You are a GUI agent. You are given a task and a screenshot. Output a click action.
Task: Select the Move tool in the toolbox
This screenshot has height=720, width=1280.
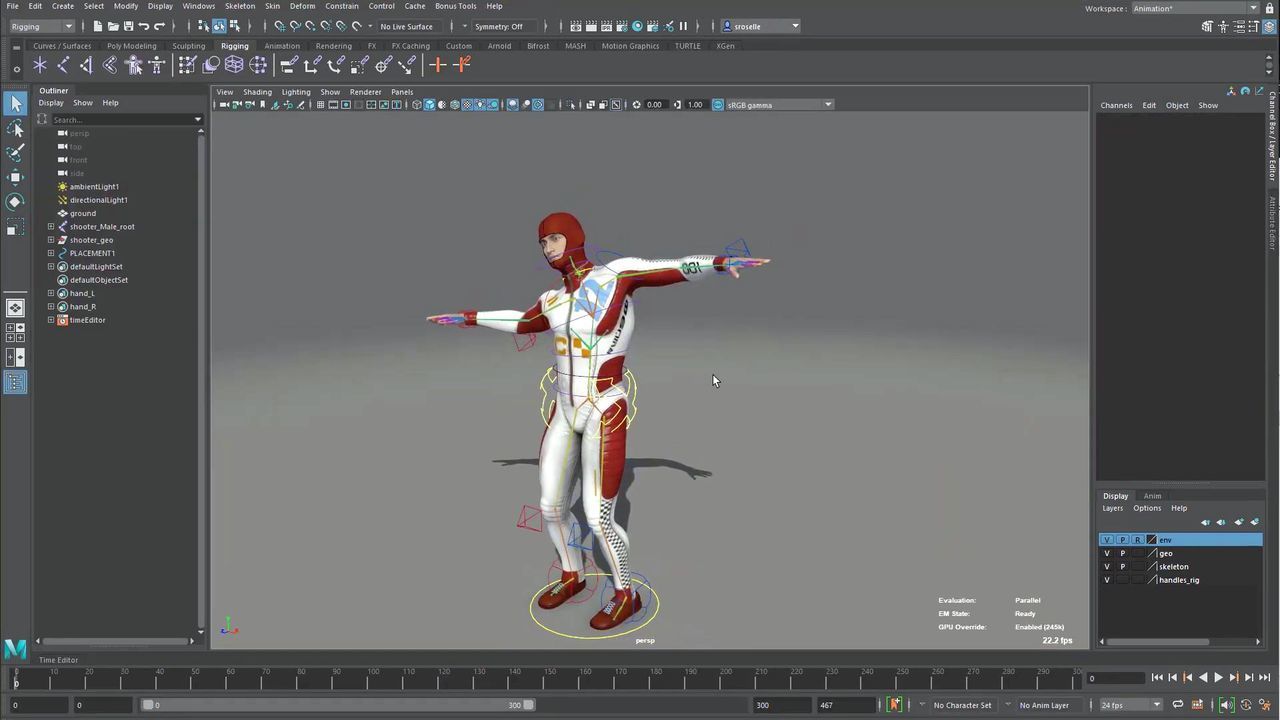tap(15, 177)
